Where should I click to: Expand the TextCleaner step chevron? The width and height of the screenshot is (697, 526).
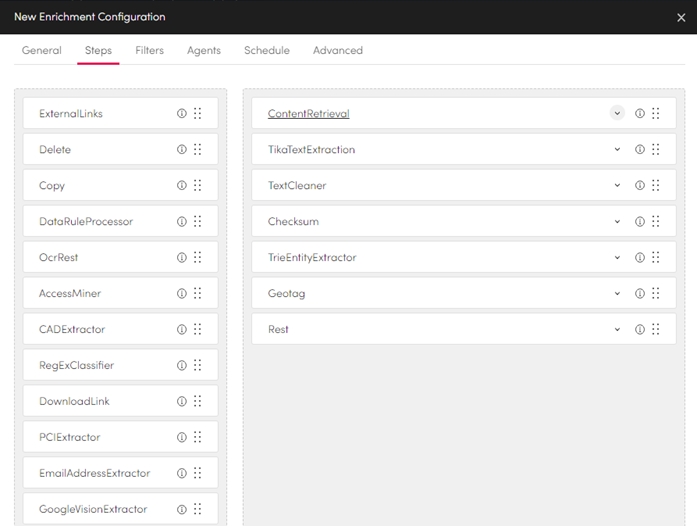click(x=617, y=186)
